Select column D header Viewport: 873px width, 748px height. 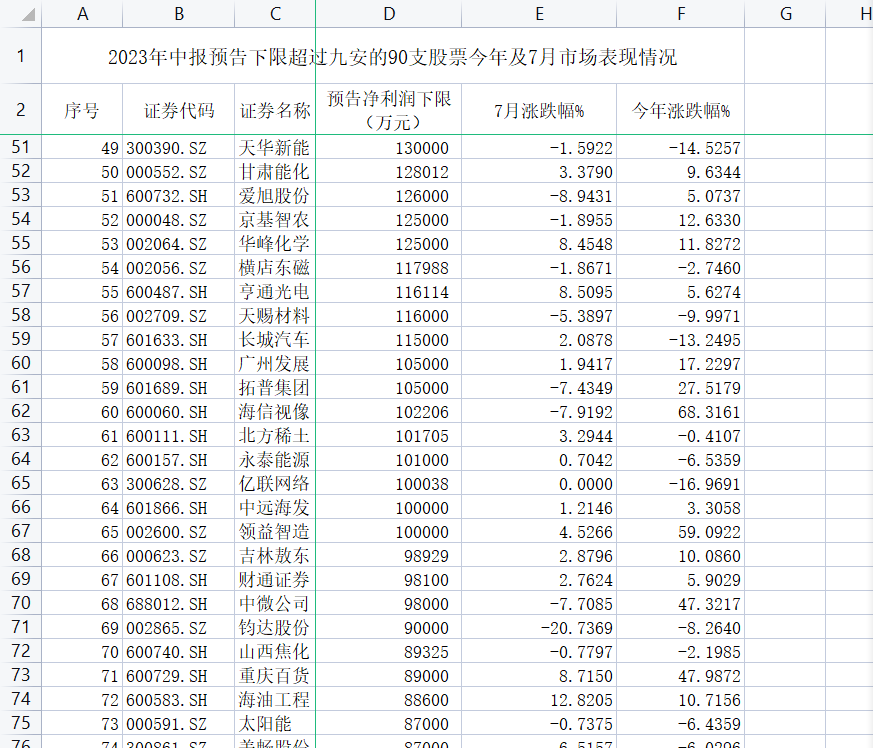pos(389,14)
